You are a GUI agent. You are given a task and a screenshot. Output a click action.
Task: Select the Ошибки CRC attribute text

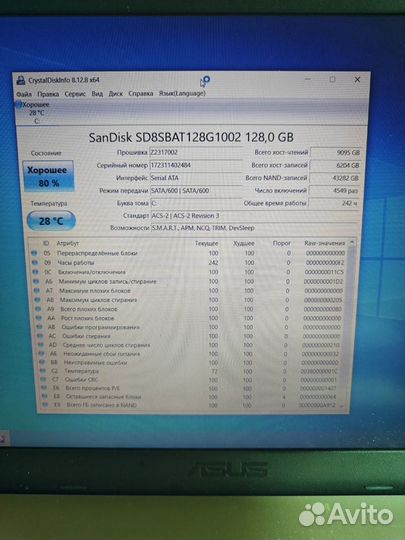point(82,380)
